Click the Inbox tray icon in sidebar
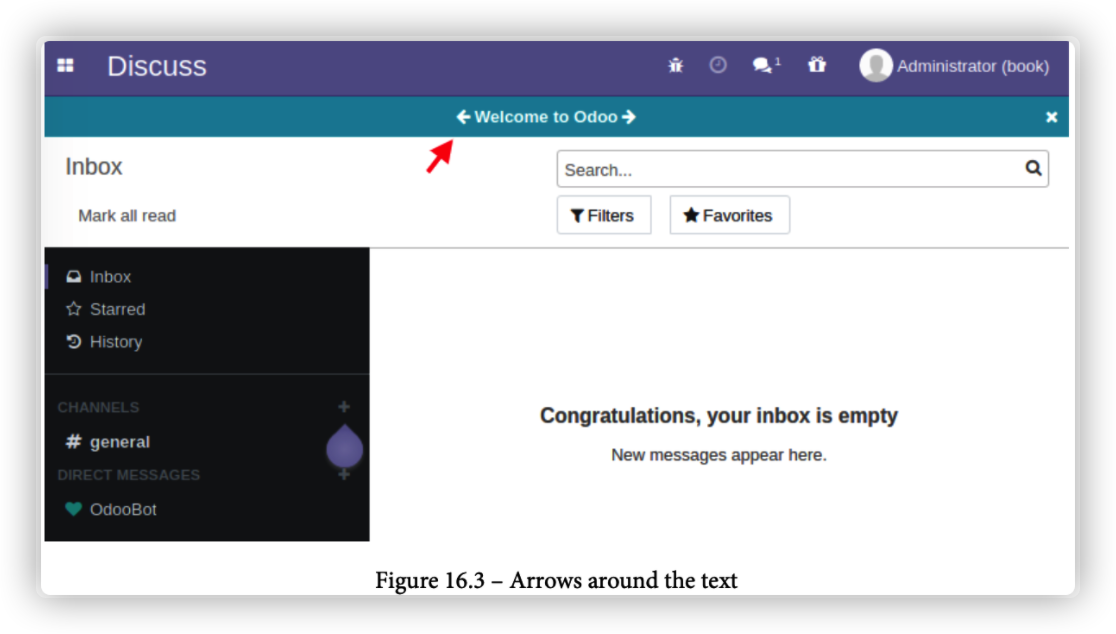 (x=73, y=277)
